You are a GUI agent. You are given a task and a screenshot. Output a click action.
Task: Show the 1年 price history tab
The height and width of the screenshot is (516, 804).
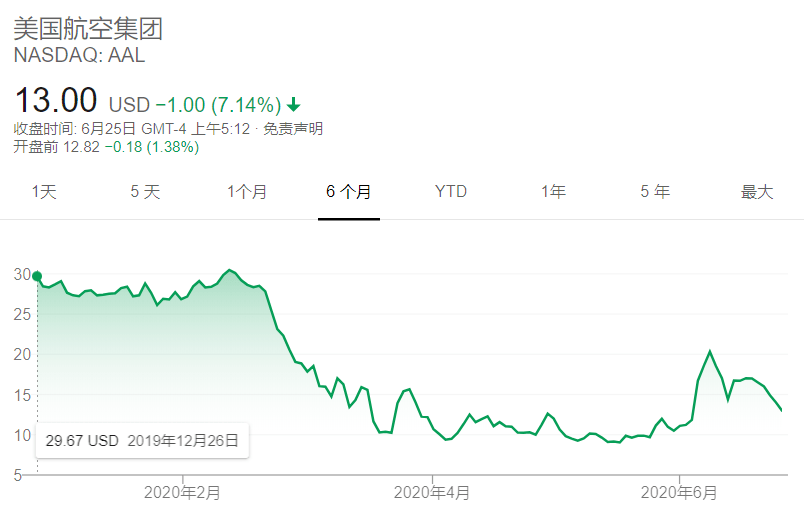[553, 192]
